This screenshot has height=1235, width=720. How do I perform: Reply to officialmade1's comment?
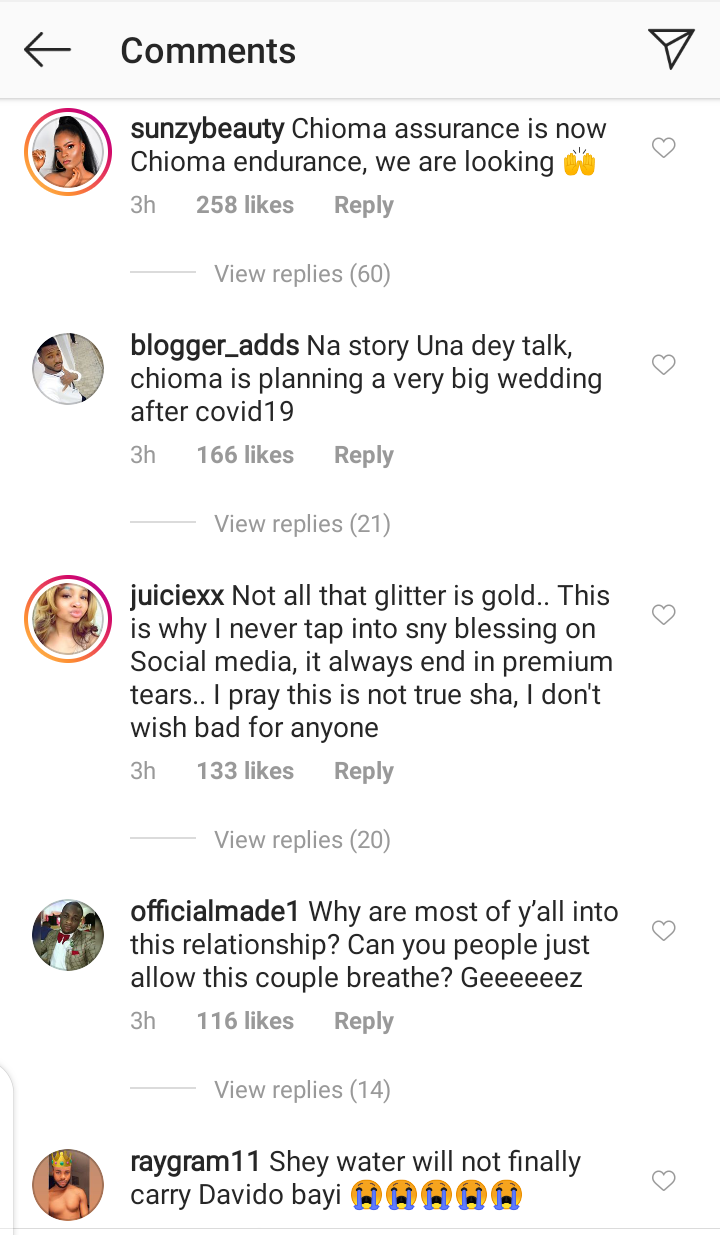click(364, 1021)
